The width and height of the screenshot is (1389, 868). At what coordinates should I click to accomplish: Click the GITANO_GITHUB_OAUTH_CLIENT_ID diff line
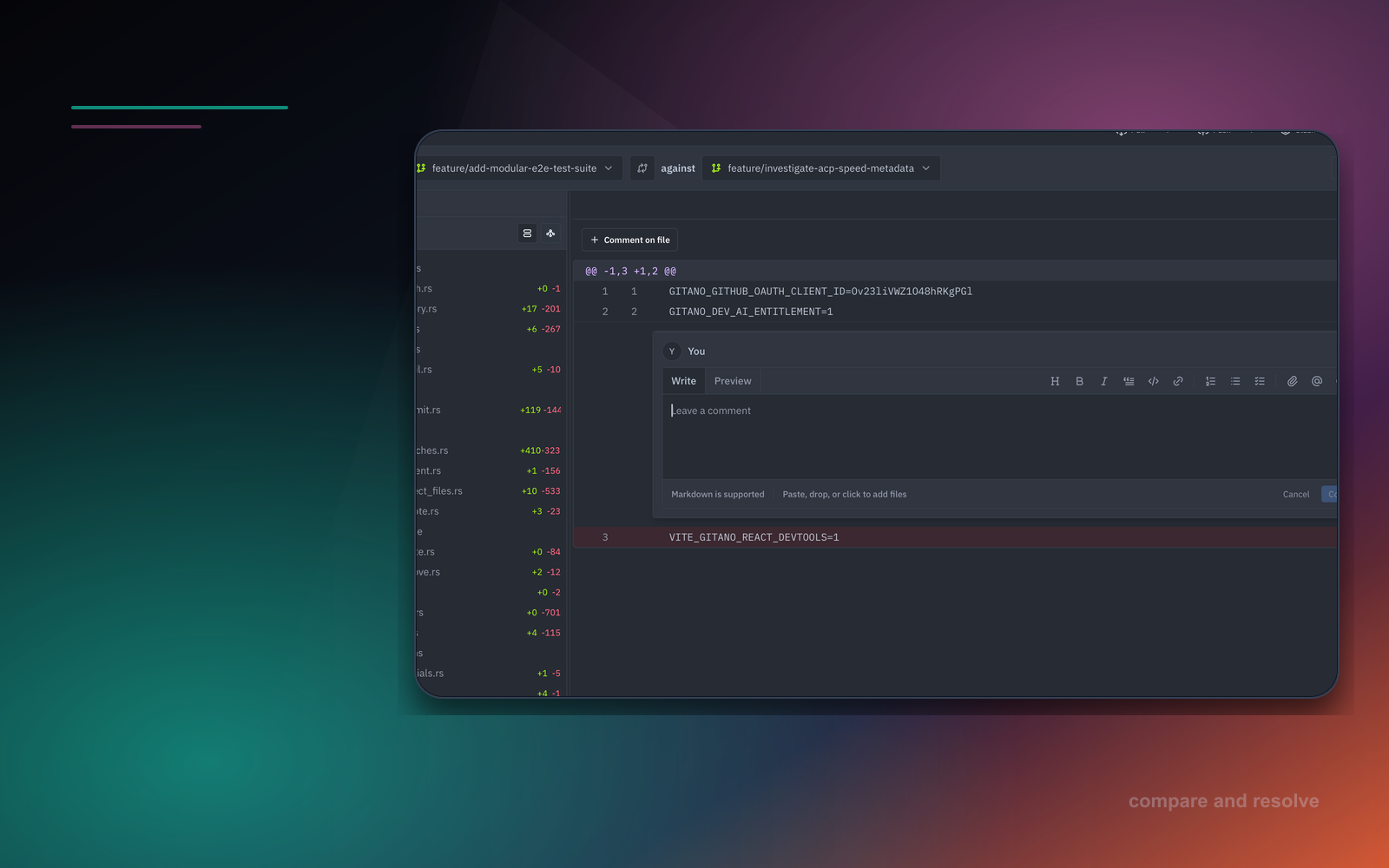(x=955, y=292)
